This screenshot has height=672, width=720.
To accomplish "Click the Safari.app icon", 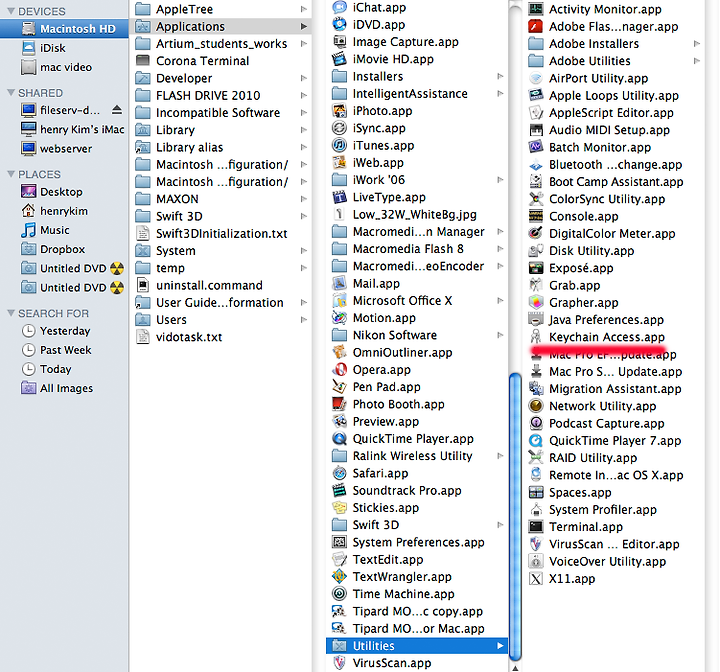I will point(339,473).
